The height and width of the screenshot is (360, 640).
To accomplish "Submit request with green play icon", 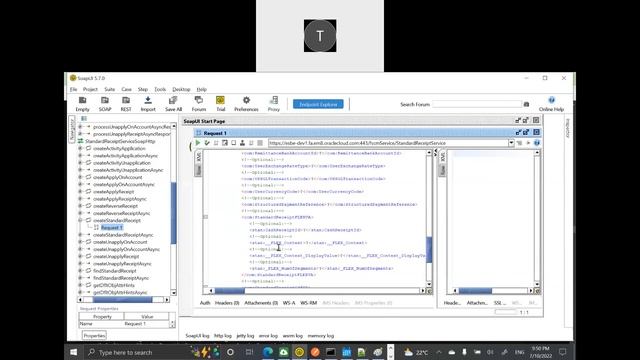I will [198, 143].
